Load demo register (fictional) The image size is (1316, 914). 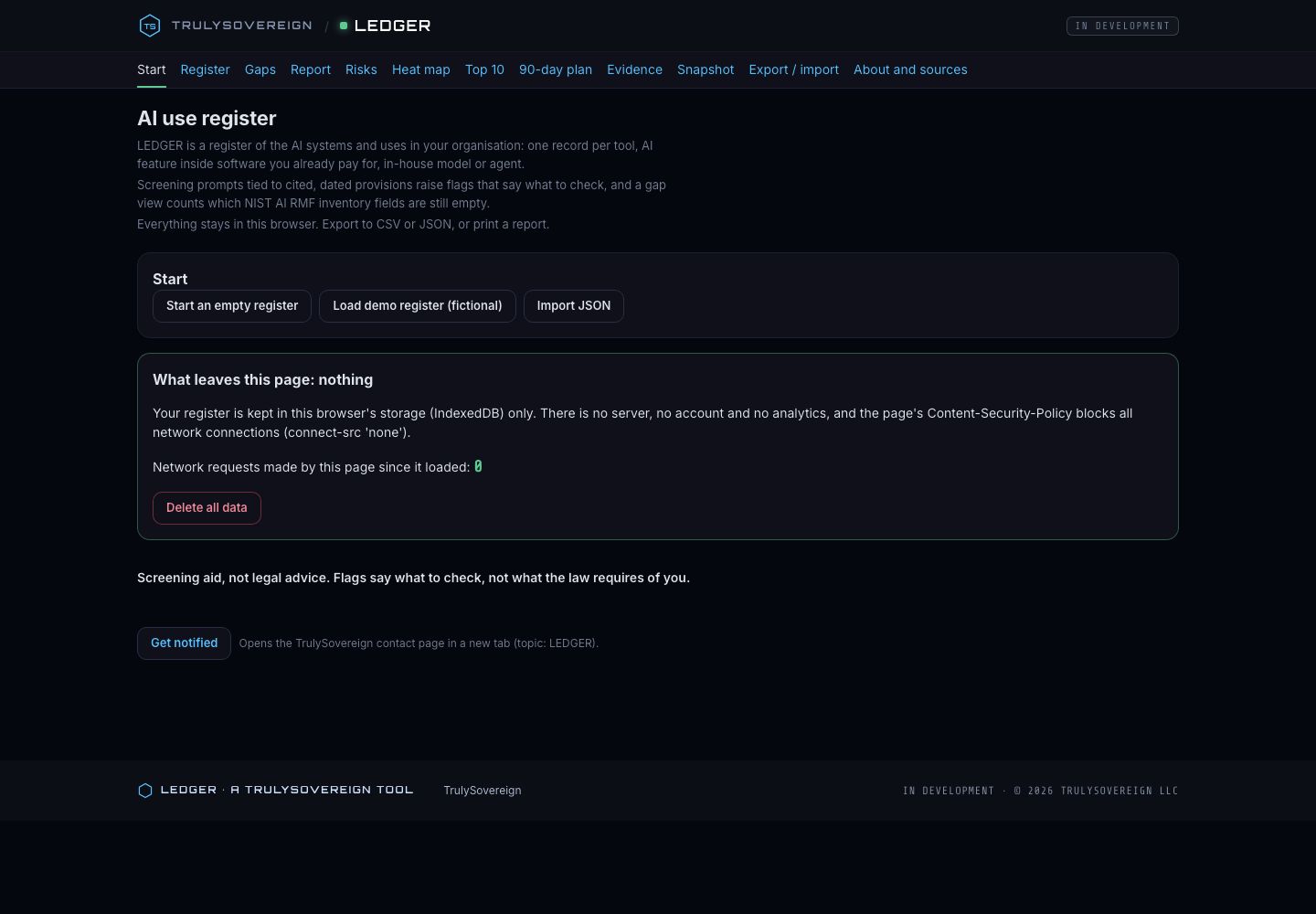[418, 306]
